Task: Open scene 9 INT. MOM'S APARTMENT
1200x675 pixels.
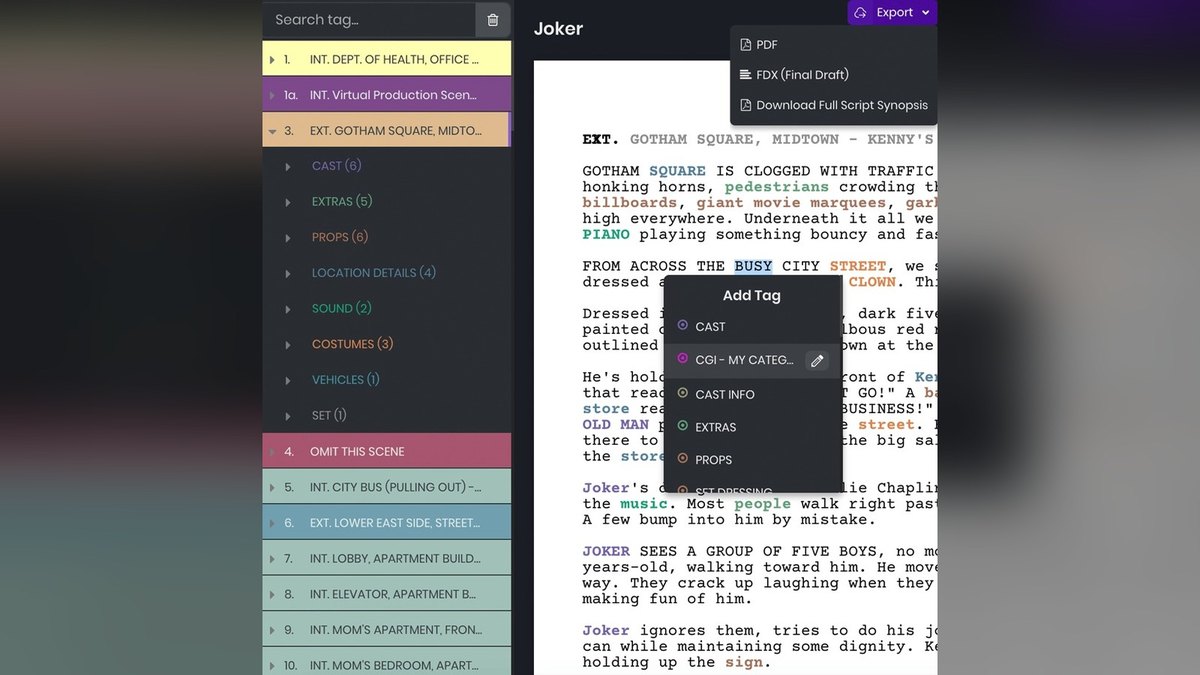Action: 387,630
